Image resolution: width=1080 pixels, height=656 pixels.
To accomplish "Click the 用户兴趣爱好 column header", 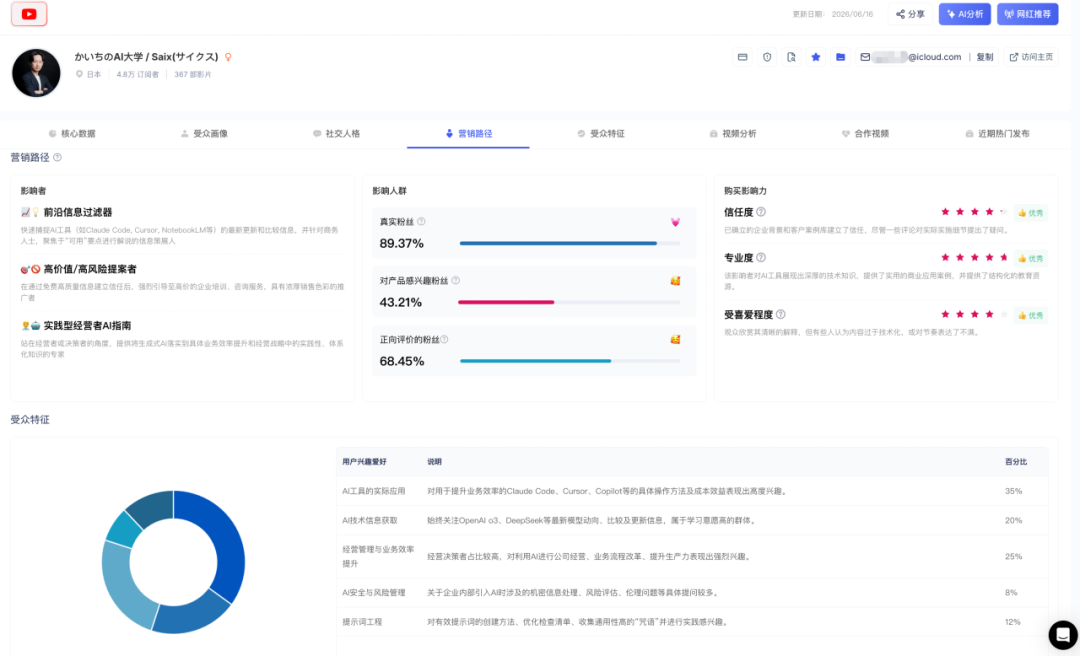I will tap(364, 462).
